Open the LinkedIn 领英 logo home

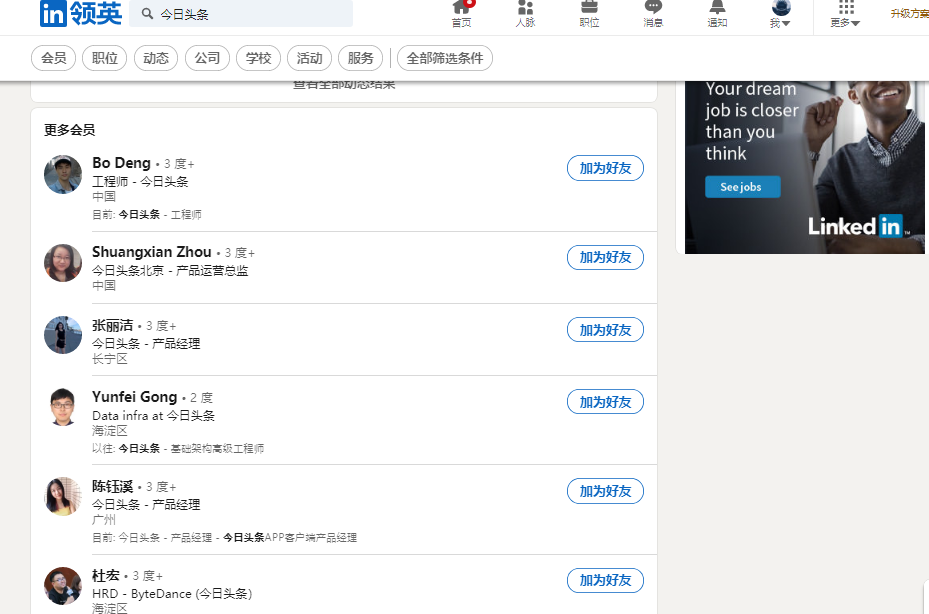pos(81,13)
